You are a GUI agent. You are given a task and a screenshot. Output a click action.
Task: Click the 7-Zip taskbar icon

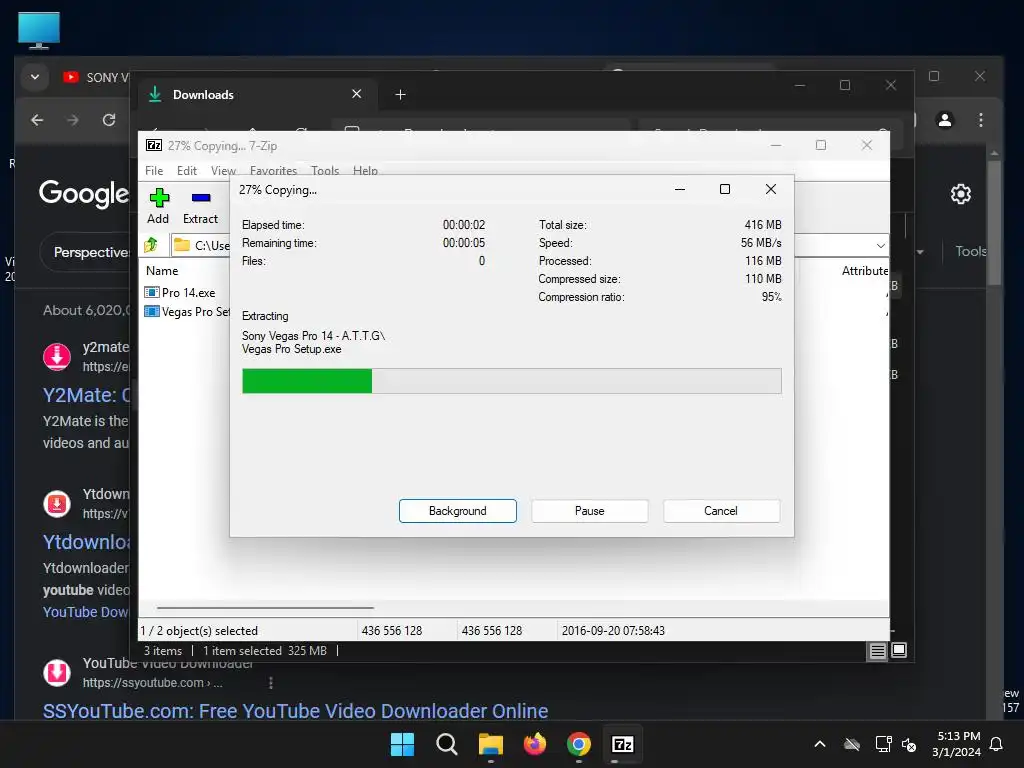point(622,744)
